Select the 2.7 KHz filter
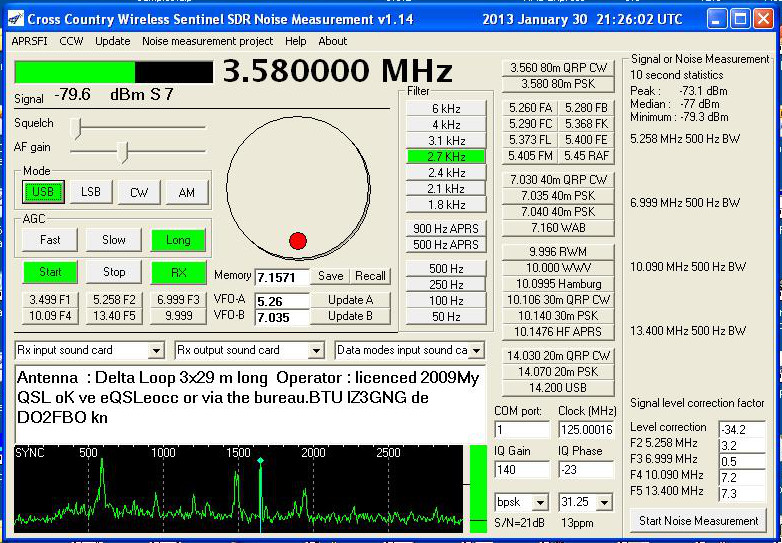782x543 pixels. (x=446, y=157)
